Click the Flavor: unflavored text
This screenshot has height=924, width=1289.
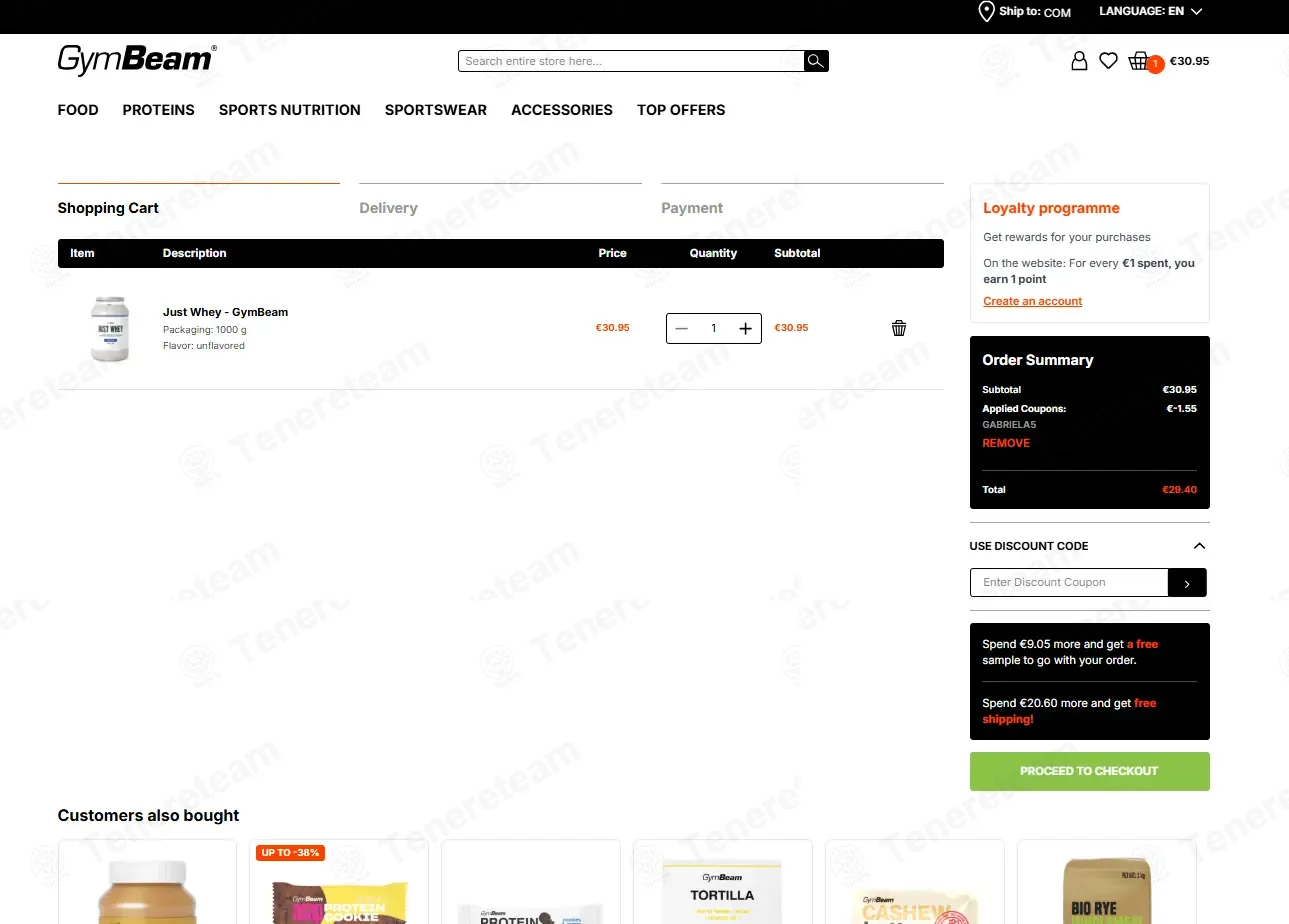(204, 346)
